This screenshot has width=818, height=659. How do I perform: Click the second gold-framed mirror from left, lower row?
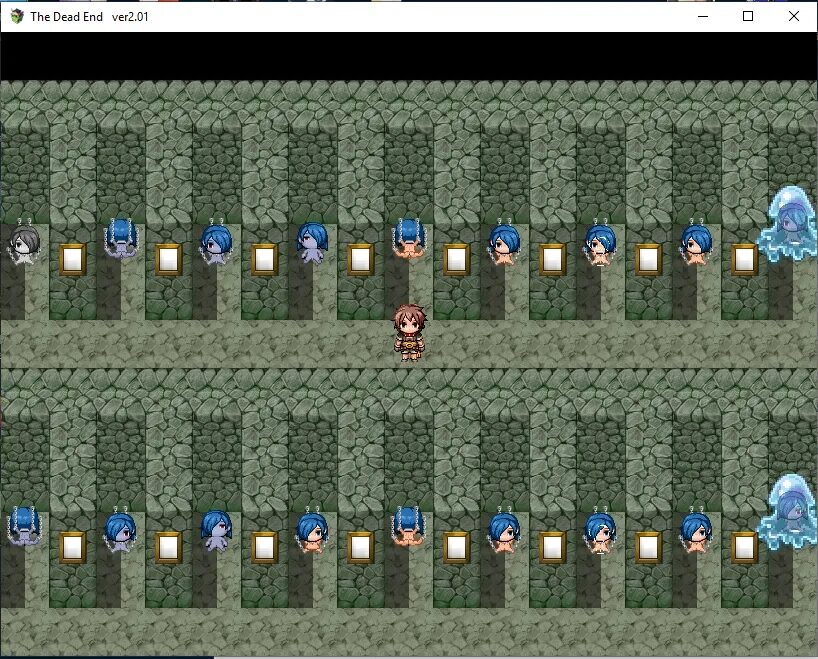(x=169, y=547)
